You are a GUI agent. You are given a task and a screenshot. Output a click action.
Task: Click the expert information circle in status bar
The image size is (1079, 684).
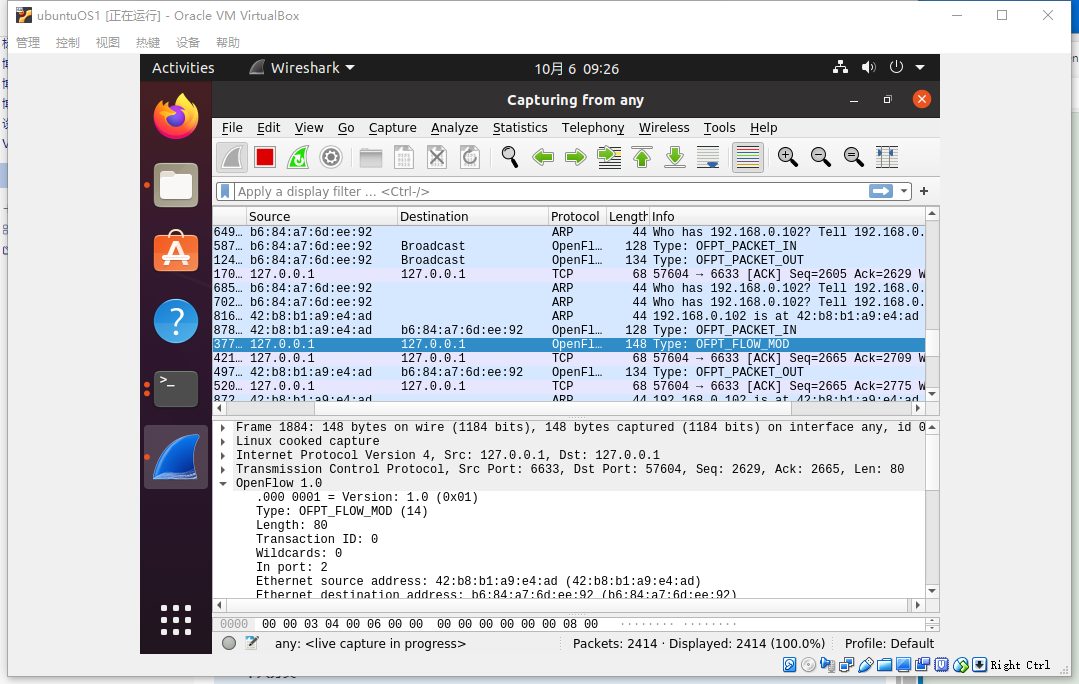[229, 643]
